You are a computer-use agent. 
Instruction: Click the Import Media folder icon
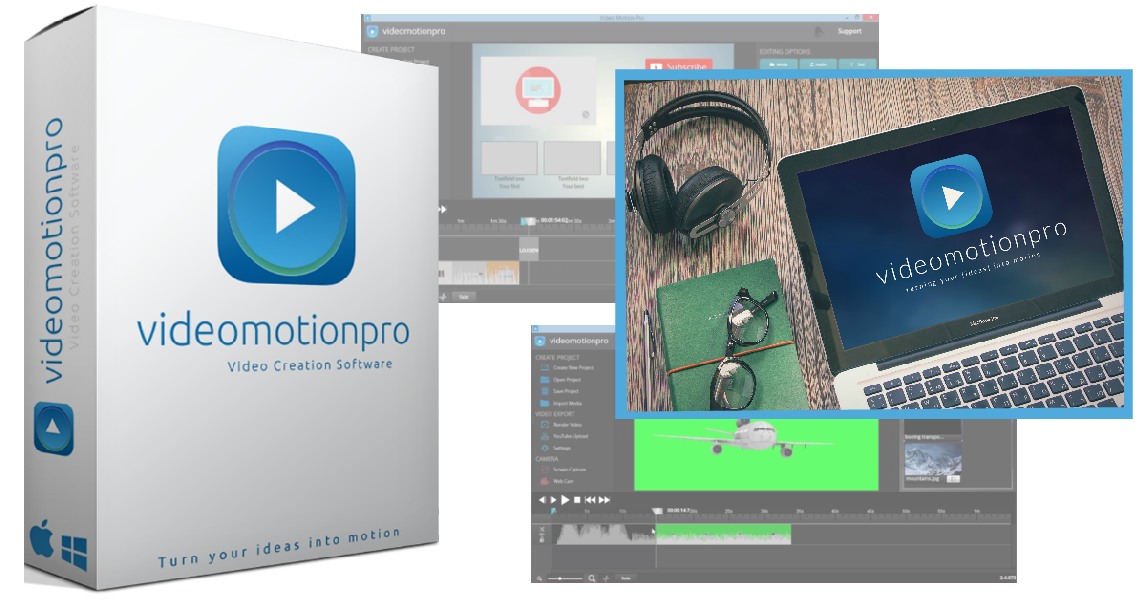tap(544, 403)
